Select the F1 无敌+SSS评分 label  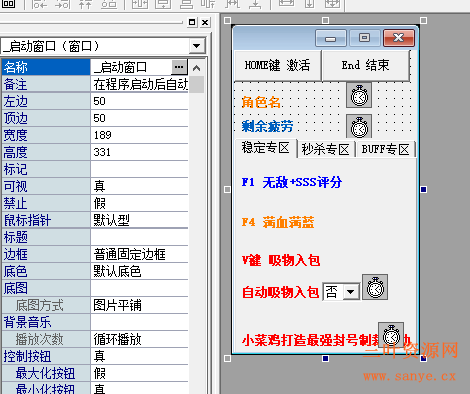coord(292,182)
